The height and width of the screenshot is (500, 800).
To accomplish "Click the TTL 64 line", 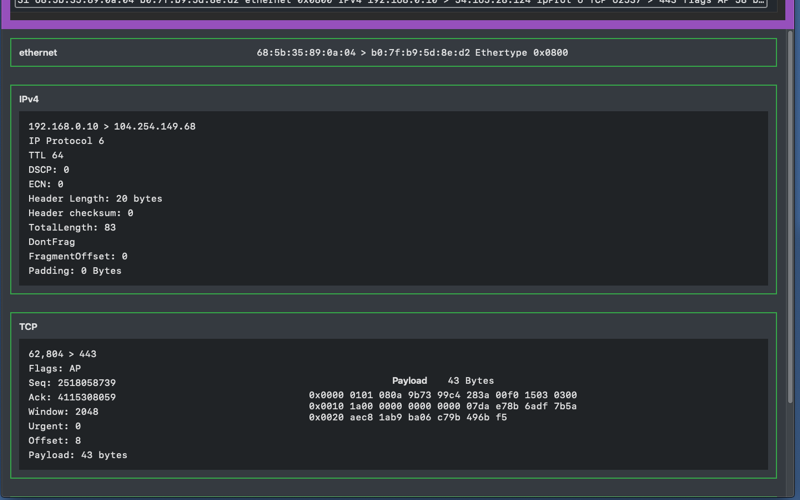I will [46, 155].
